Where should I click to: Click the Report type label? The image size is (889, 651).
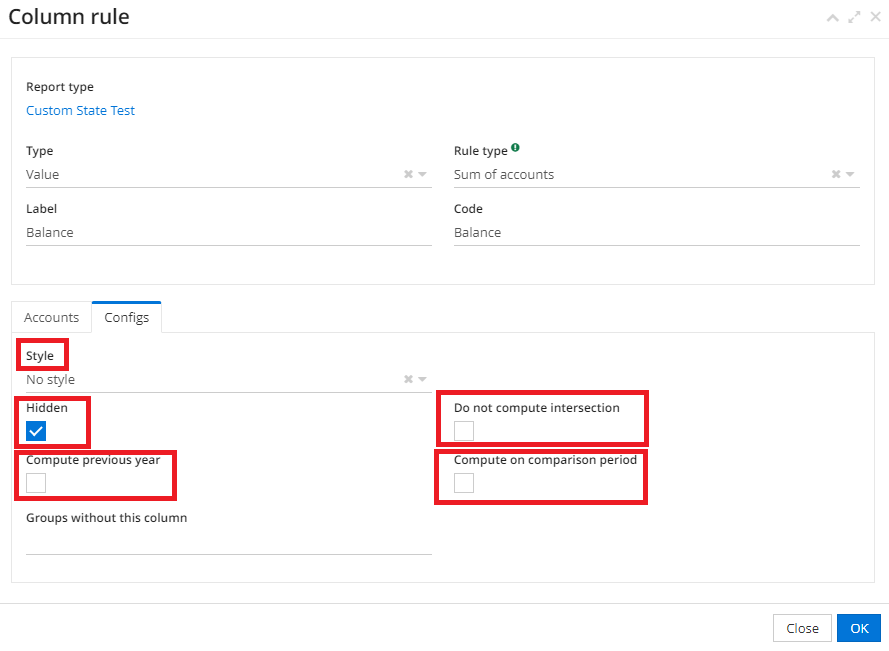[x=60, y=87]
